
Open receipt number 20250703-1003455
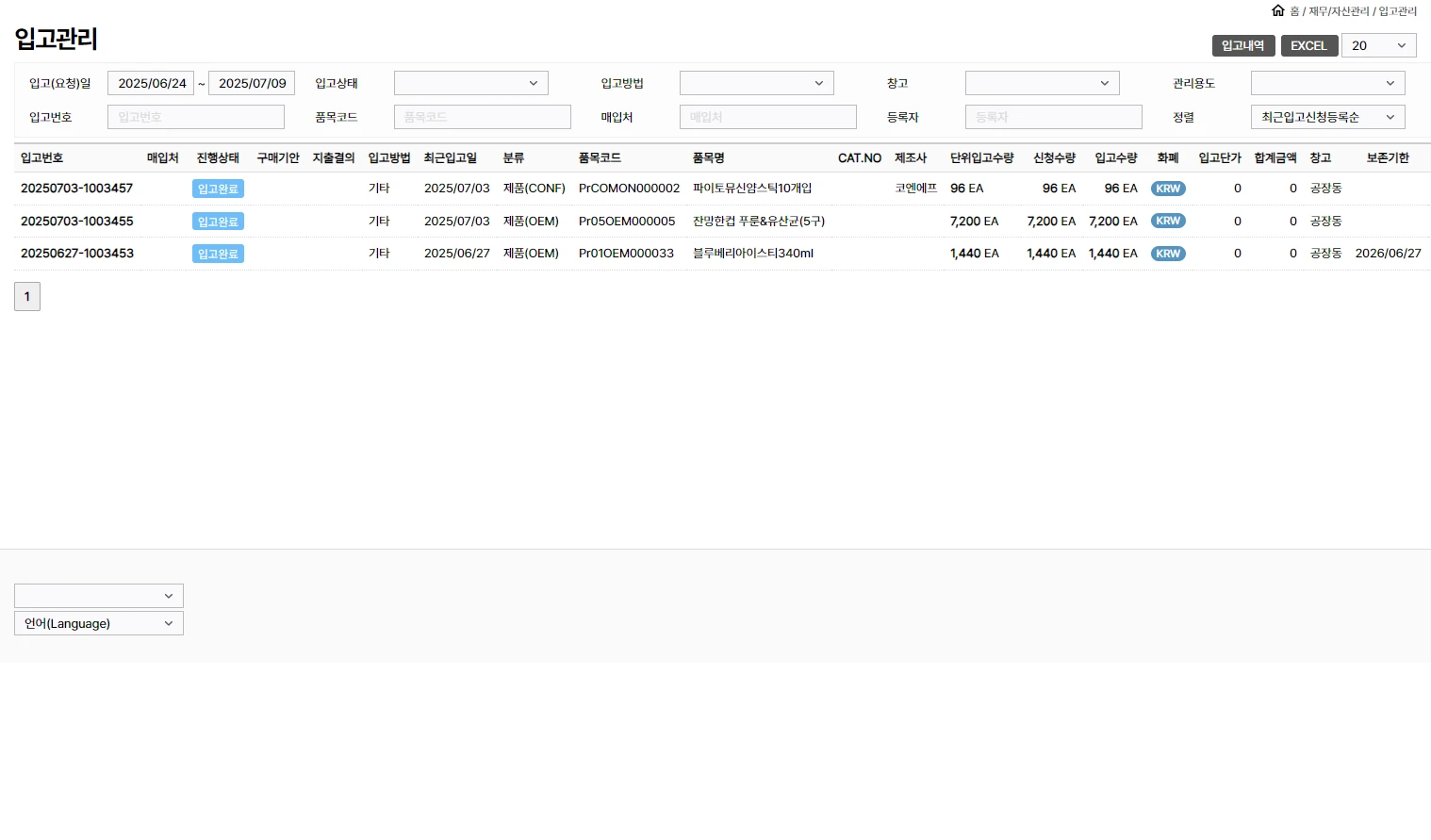[x=77, y=221]
